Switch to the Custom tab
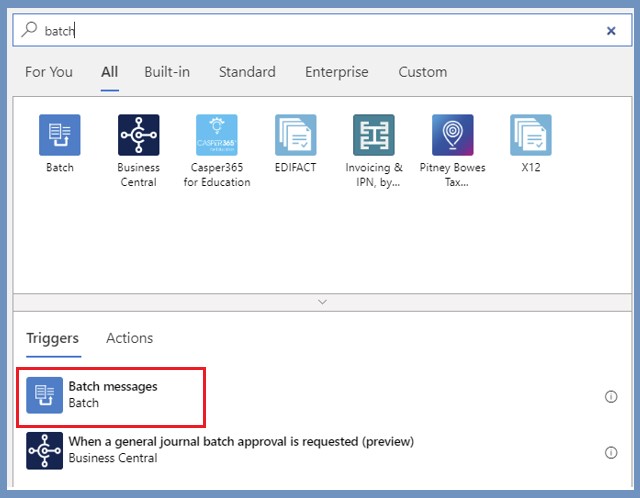This screenshot has width=640, height=498. 422,72
